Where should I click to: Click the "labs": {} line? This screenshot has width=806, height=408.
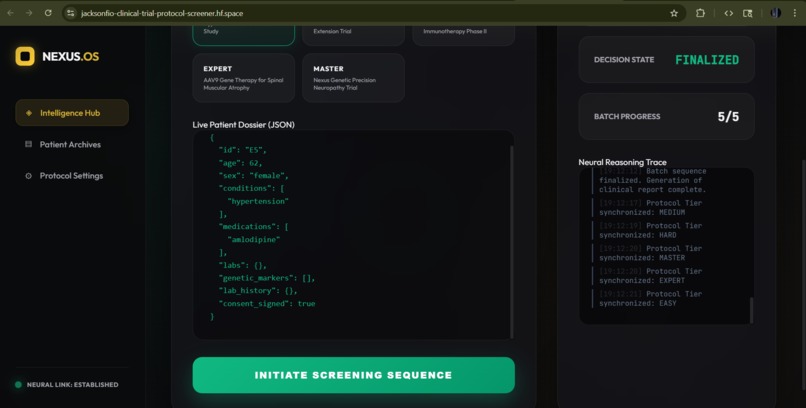(243, 265)
